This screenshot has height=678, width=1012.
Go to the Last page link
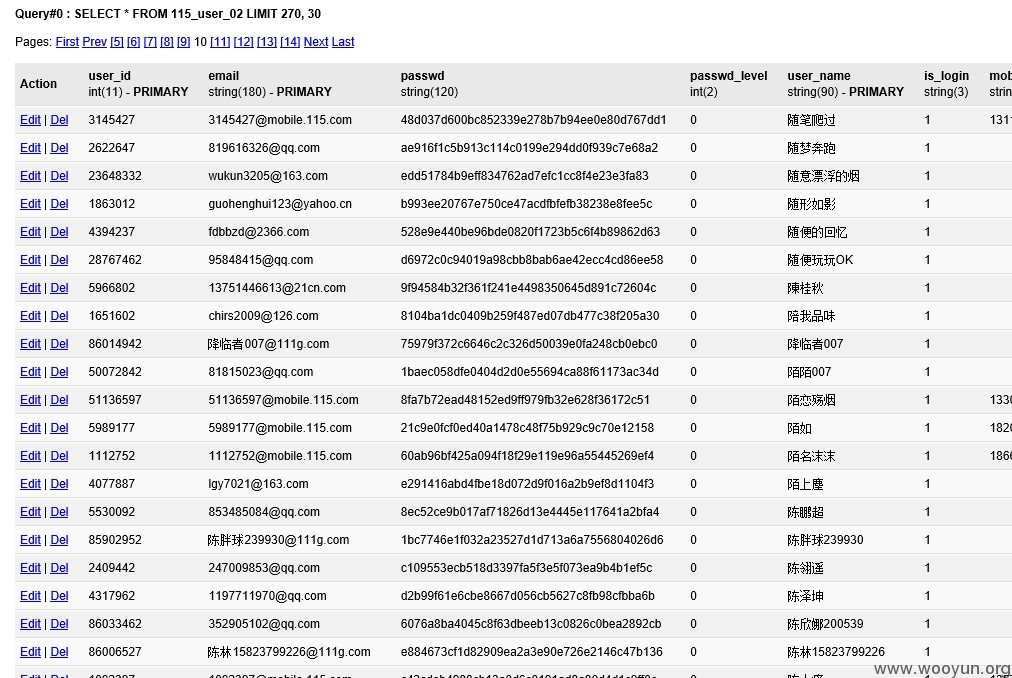coord(343,42)
